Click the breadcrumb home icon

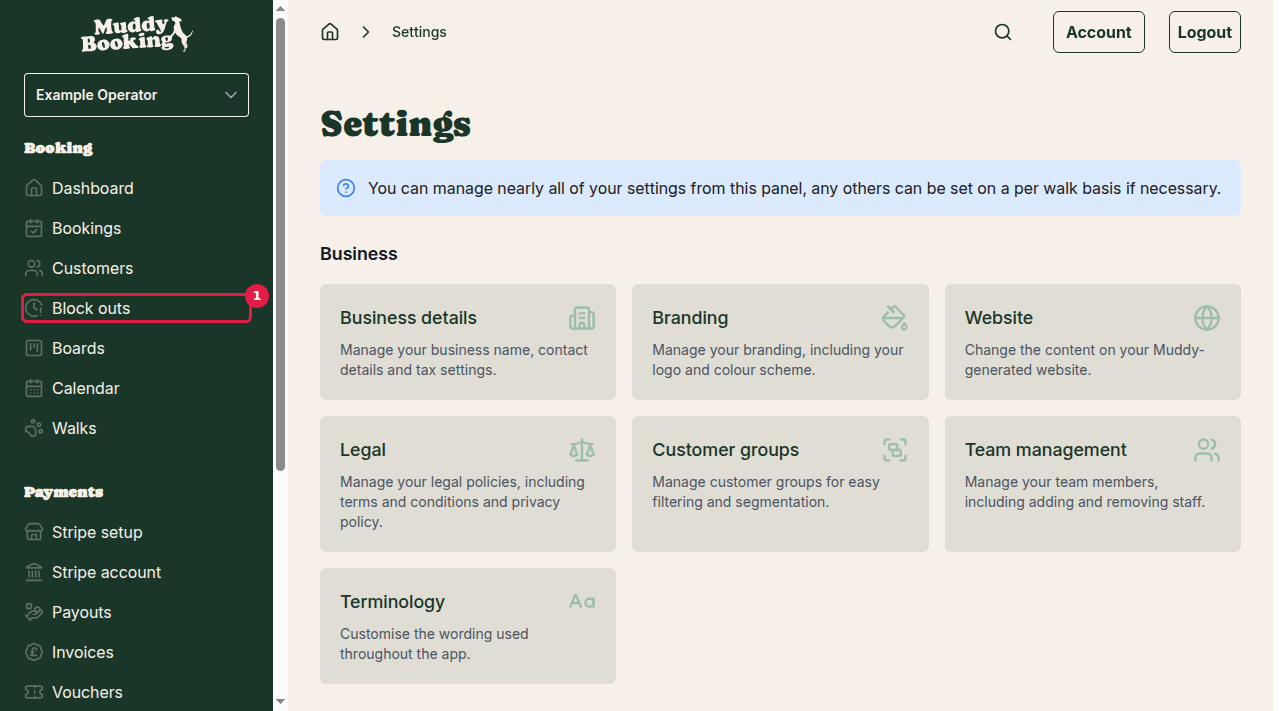330,31
